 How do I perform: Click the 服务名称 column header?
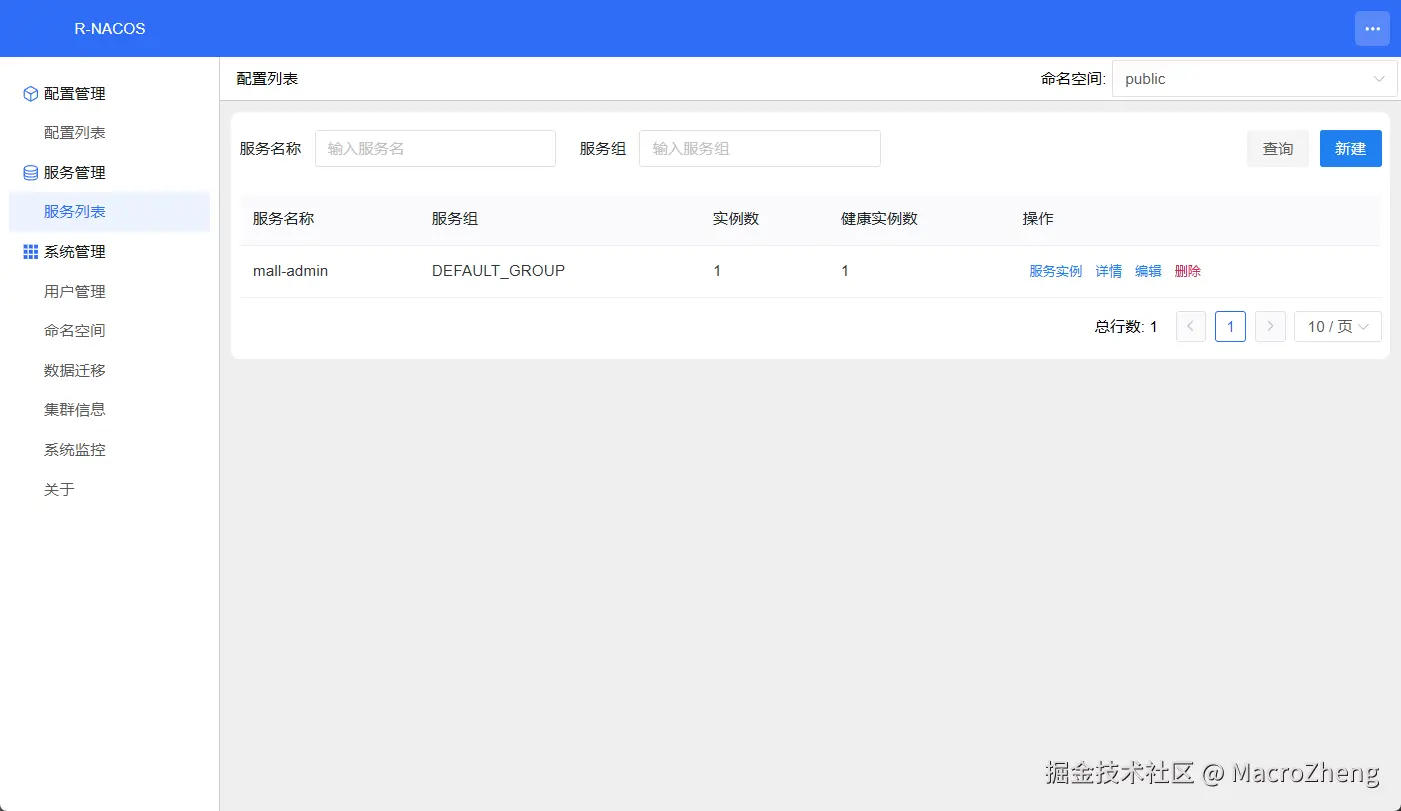[283, 219]
